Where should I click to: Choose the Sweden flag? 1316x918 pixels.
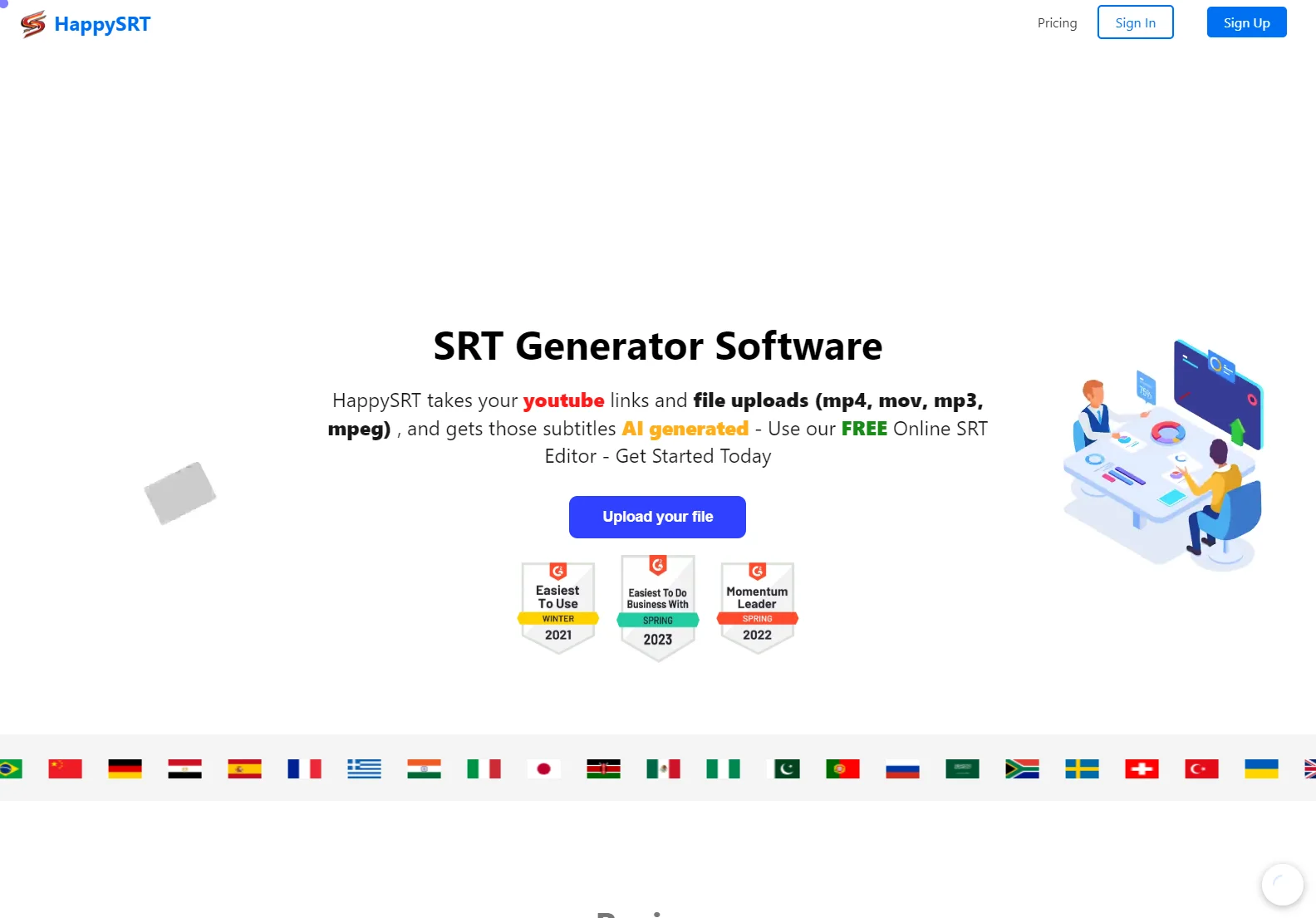1083,769
